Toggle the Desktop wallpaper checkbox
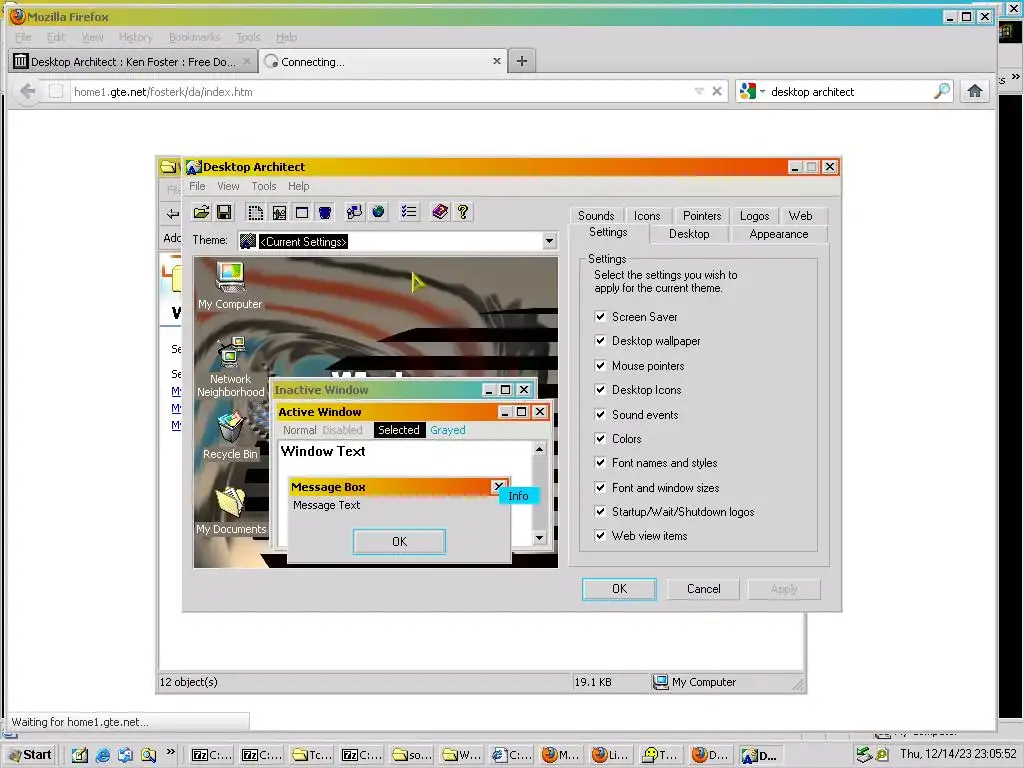The image size is (1024, 768). (600, 341)
